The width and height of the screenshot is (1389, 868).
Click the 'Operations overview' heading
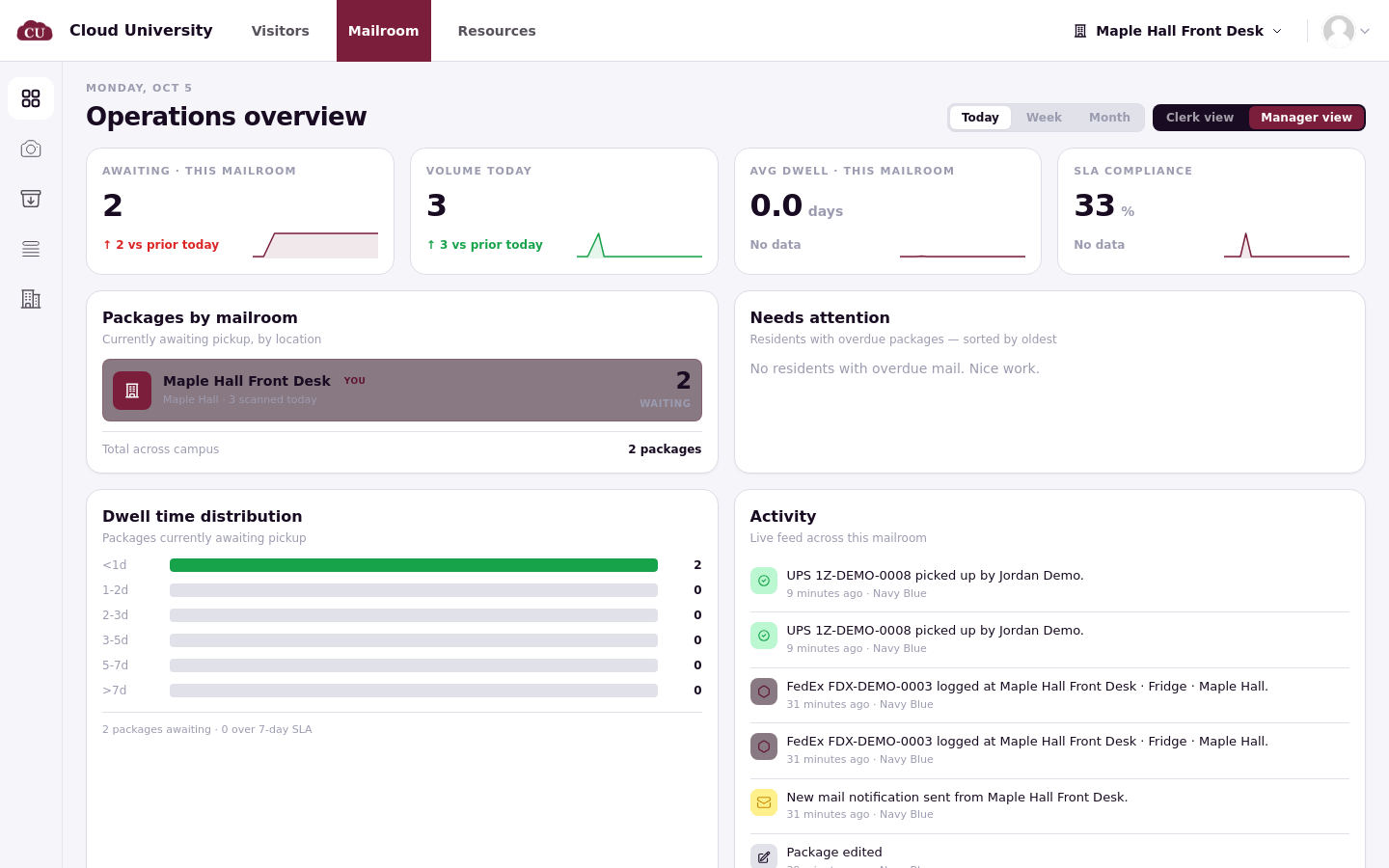[227, 117]
